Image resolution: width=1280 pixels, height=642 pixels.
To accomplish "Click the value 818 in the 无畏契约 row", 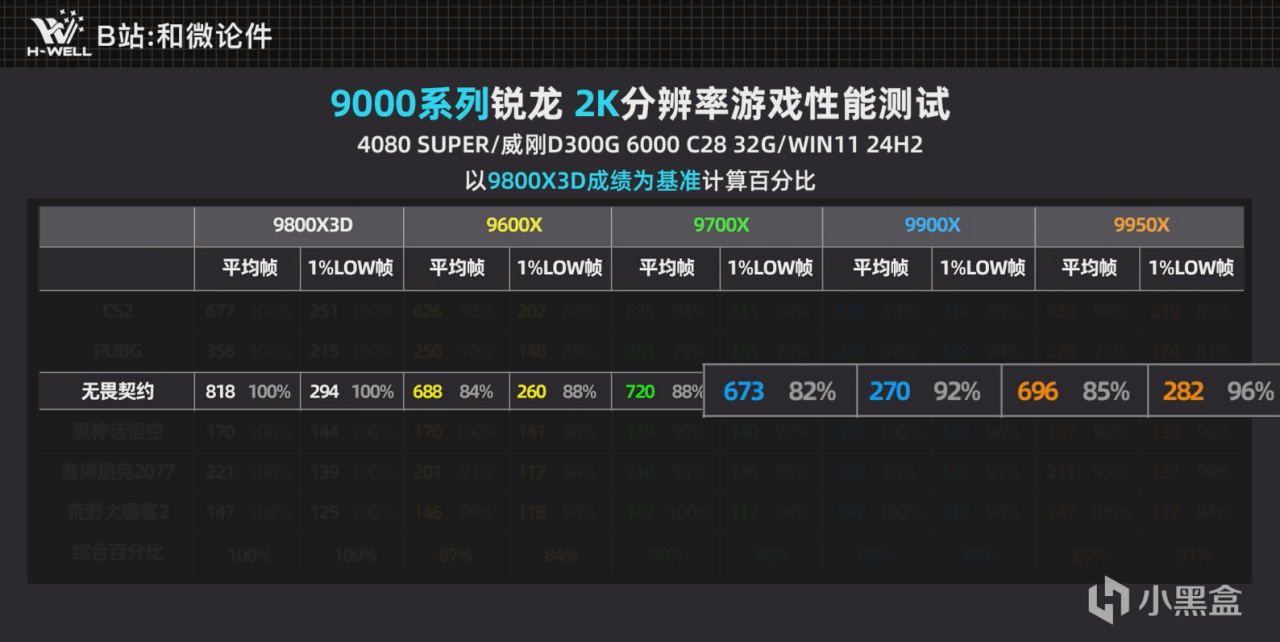I will 220,392.
